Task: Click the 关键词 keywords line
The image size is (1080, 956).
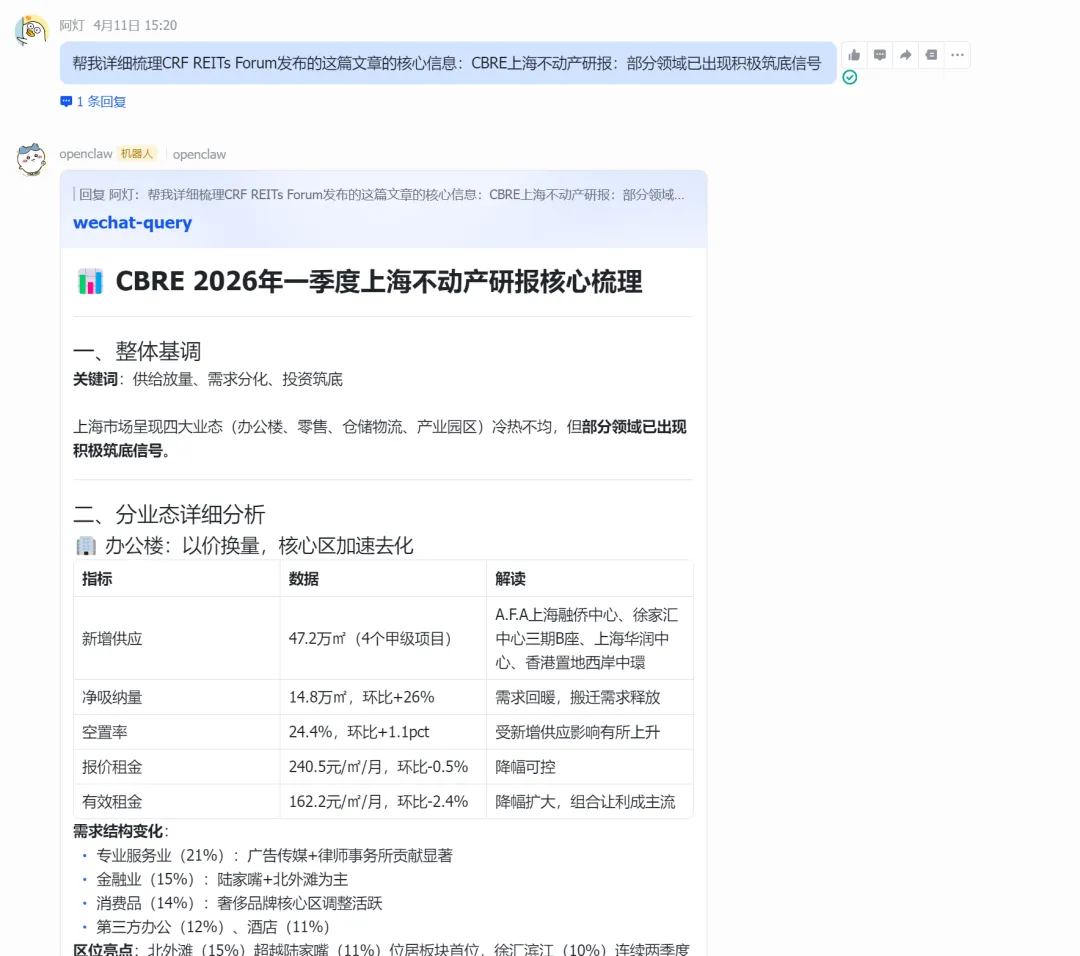Action: (208, 380)
